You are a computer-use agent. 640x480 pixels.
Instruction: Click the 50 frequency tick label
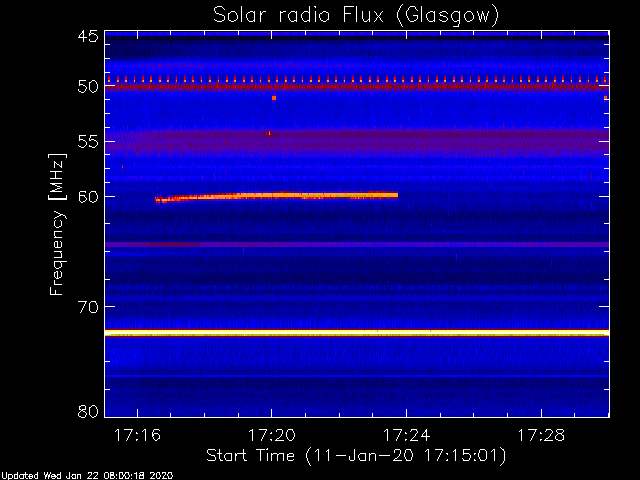click(88, 87)
